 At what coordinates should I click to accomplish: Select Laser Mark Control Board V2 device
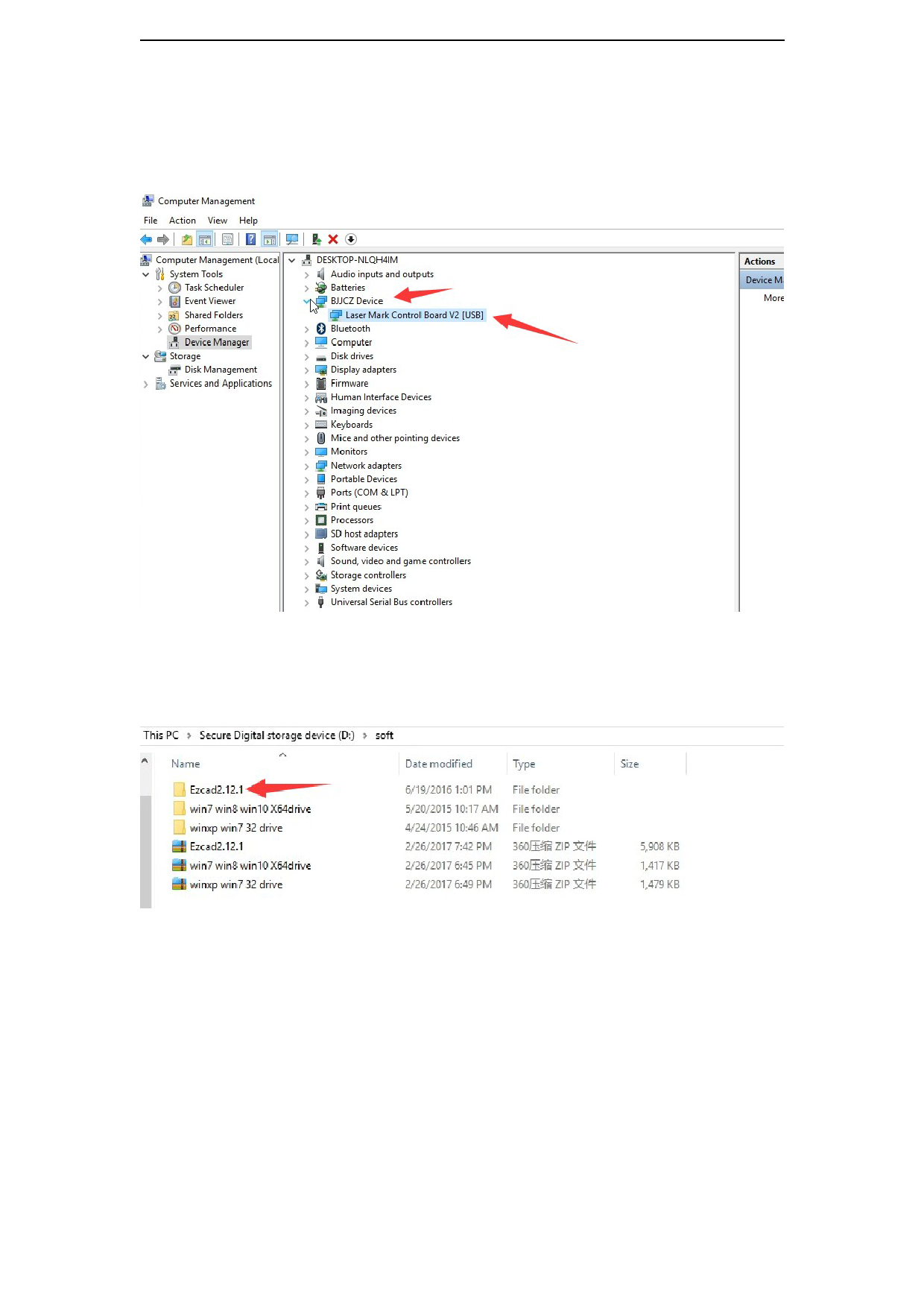[414, 315]
